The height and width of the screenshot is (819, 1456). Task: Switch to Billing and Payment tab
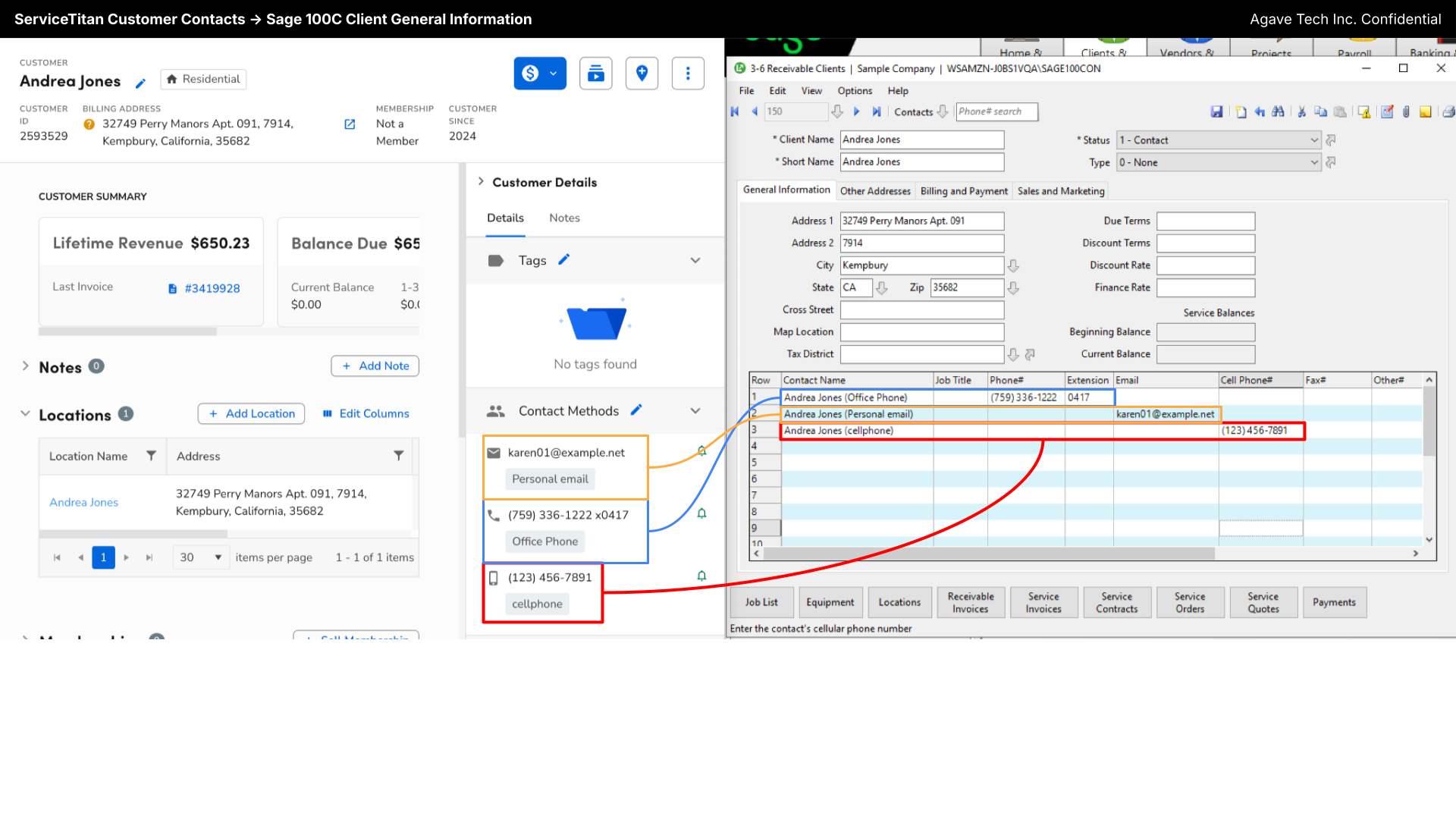click(x=964, y=191)
